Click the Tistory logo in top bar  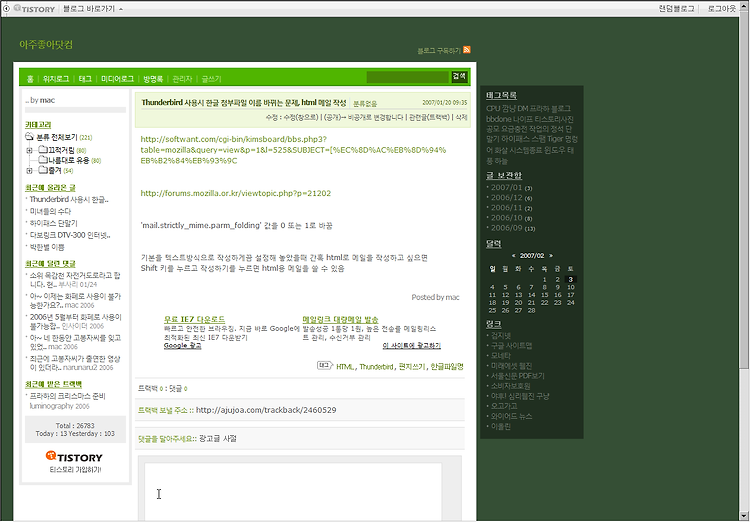coord(34,9)
